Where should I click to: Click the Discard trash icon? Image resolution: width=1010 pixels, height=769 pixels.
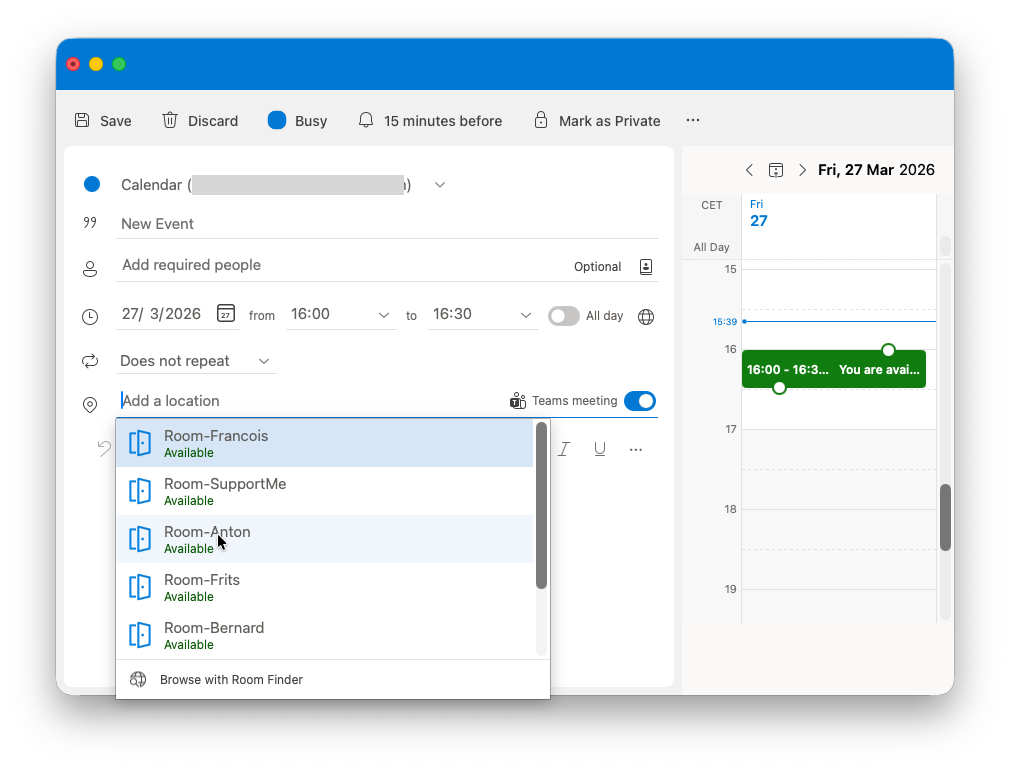point(170,120)
